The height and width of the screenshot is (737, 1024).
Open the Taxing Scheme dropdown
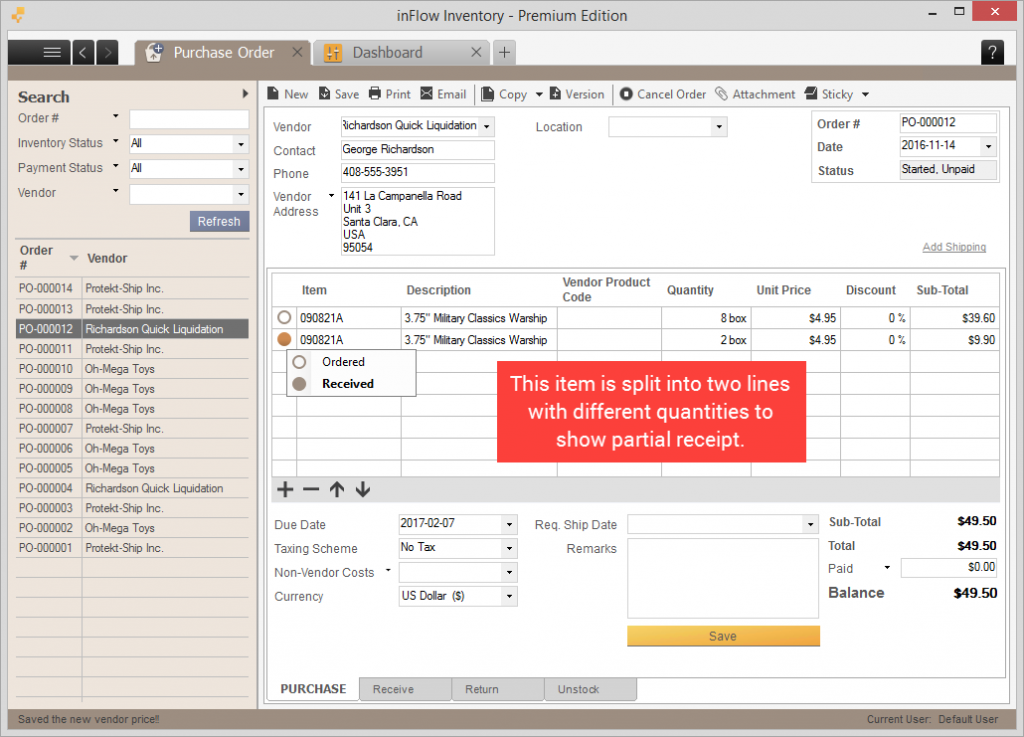point(509,548)
